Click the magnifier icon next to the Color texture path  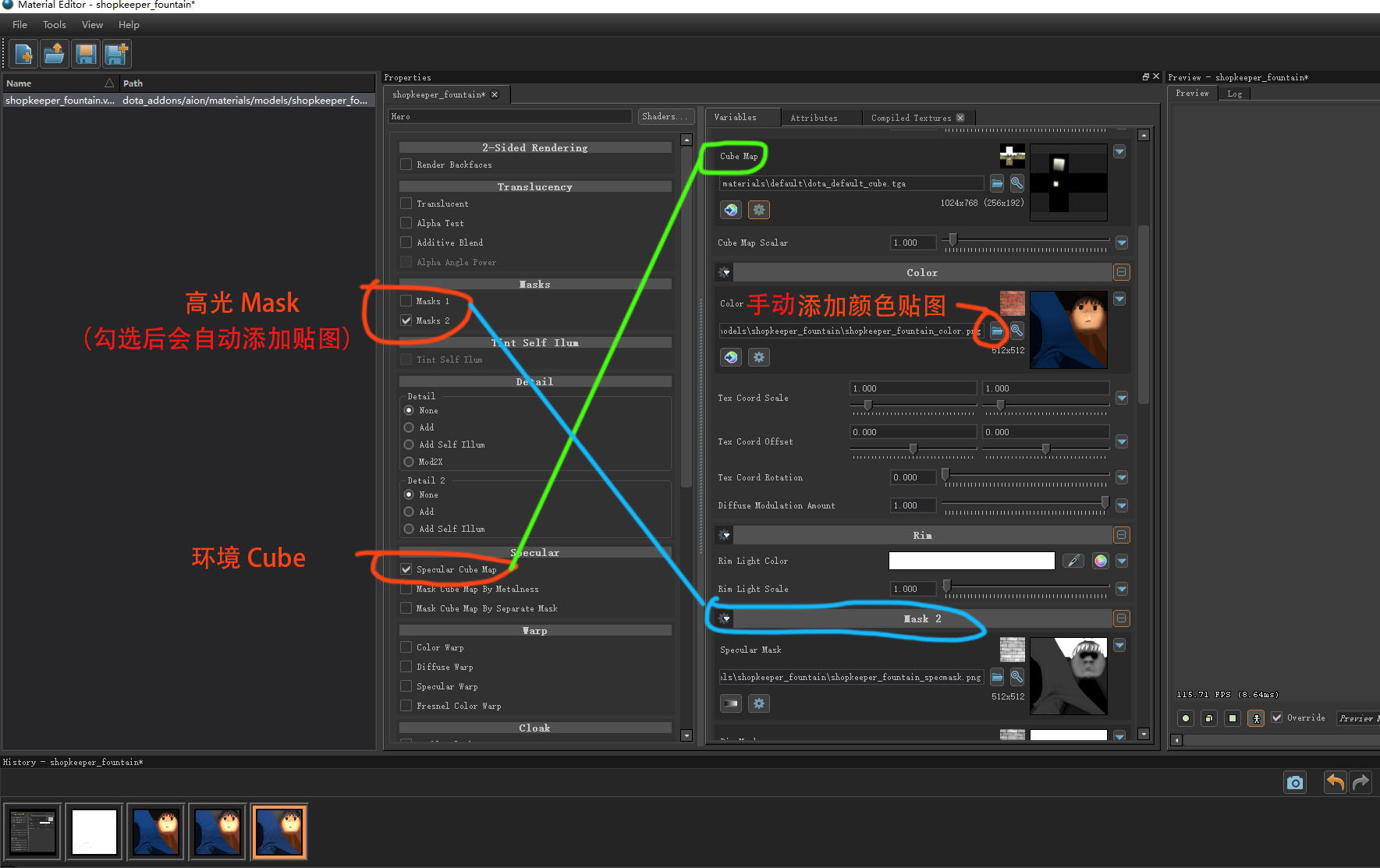(1016, 330)
